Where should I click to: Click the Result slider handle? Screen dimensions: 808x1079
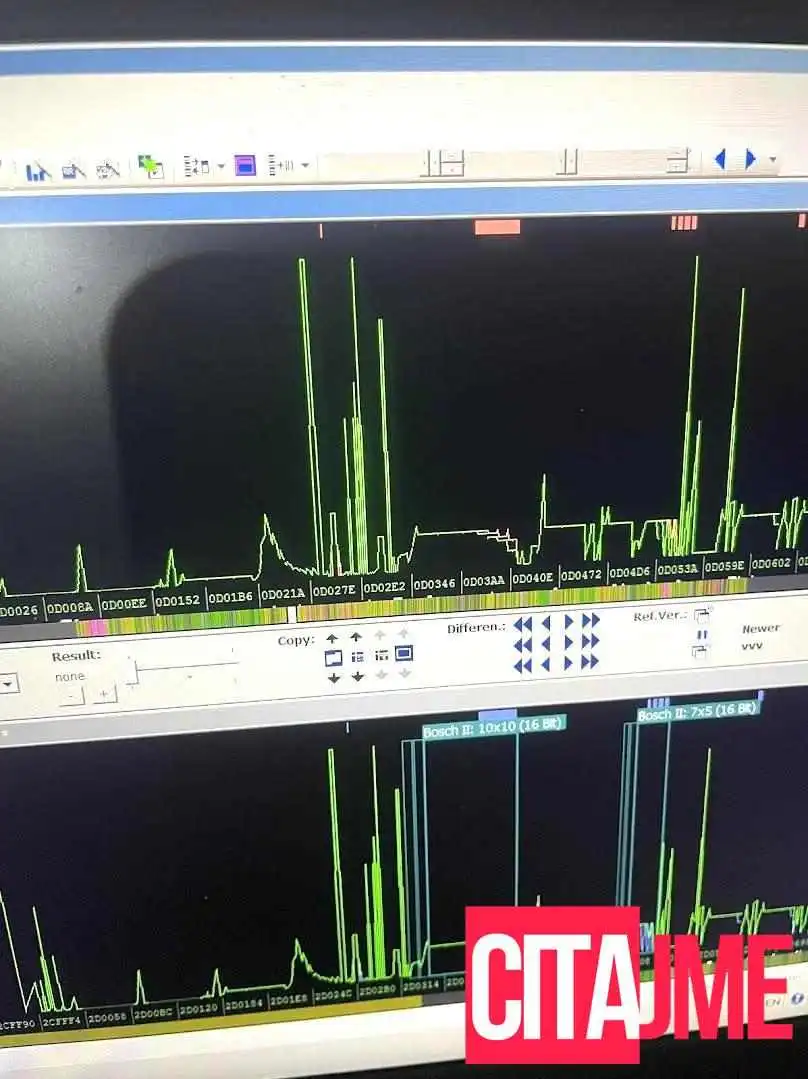132,671
